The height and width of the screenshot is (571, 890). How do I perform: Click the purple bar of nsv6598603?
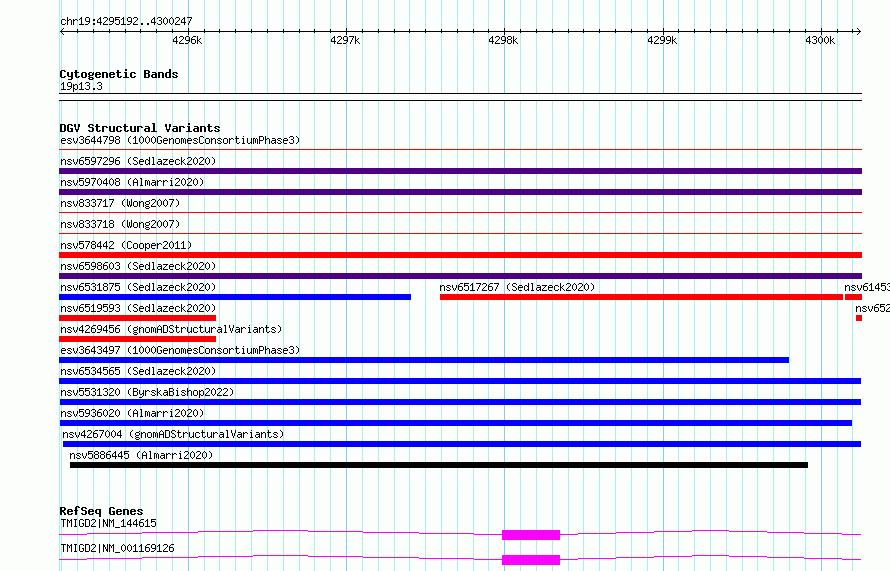point(460,276)
